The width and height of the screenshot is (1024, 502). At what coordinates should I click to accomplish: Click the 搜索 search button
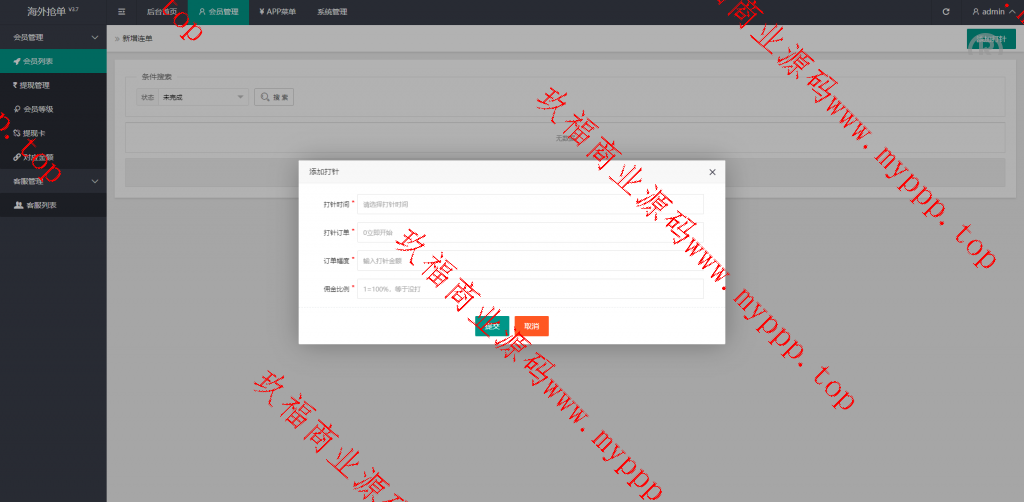(x=274, y=97)
